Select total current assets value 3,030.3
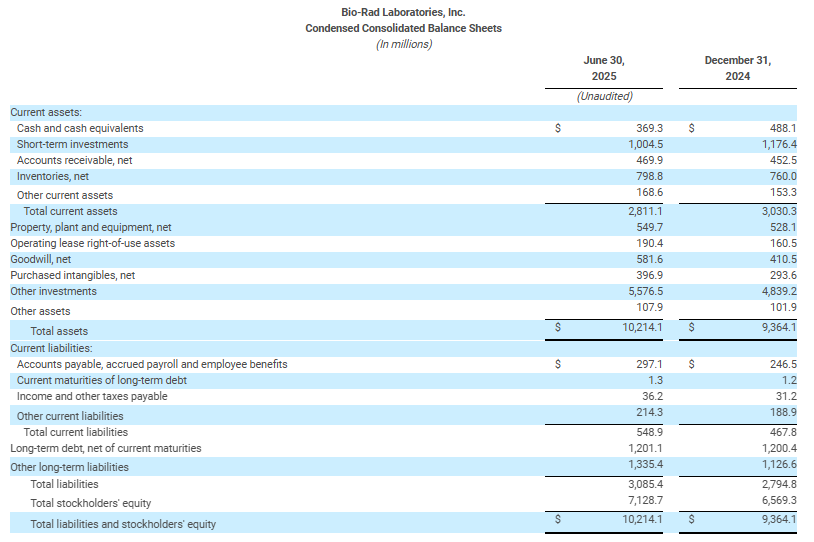The height and width of the screenshot is (542, 814). click(779, 211)
